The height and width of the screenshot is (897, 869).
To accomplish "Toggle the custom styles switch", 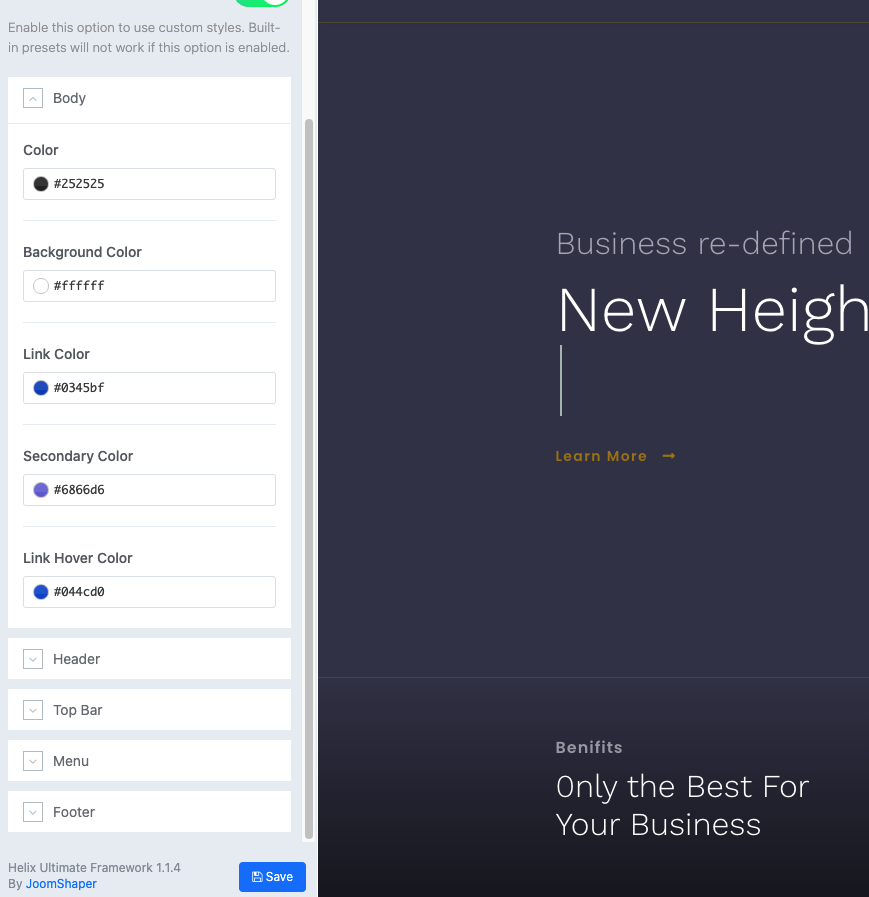I will click(261, 2).
